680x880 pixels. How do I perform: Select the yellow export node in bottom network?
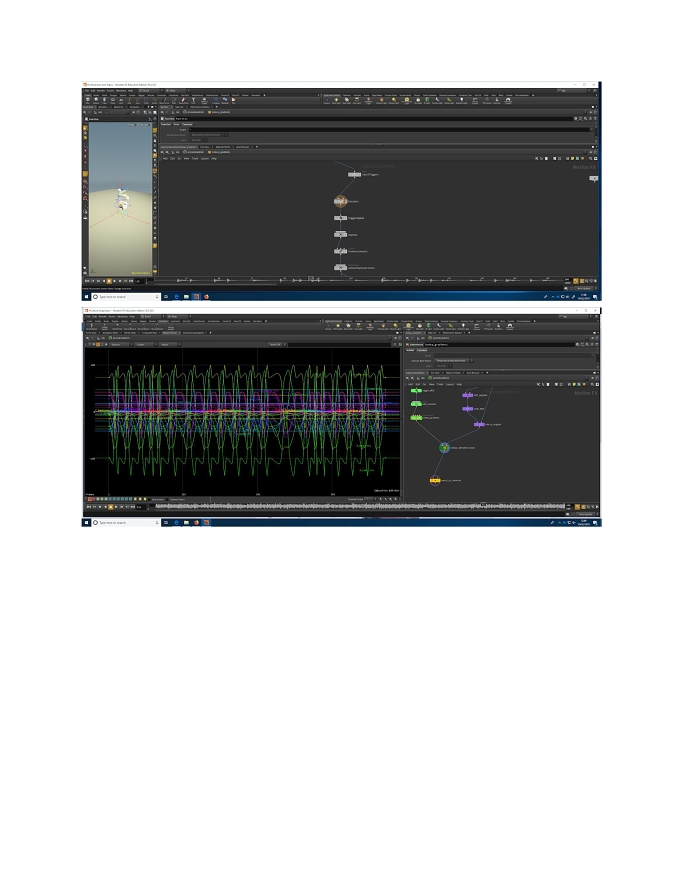435,480
